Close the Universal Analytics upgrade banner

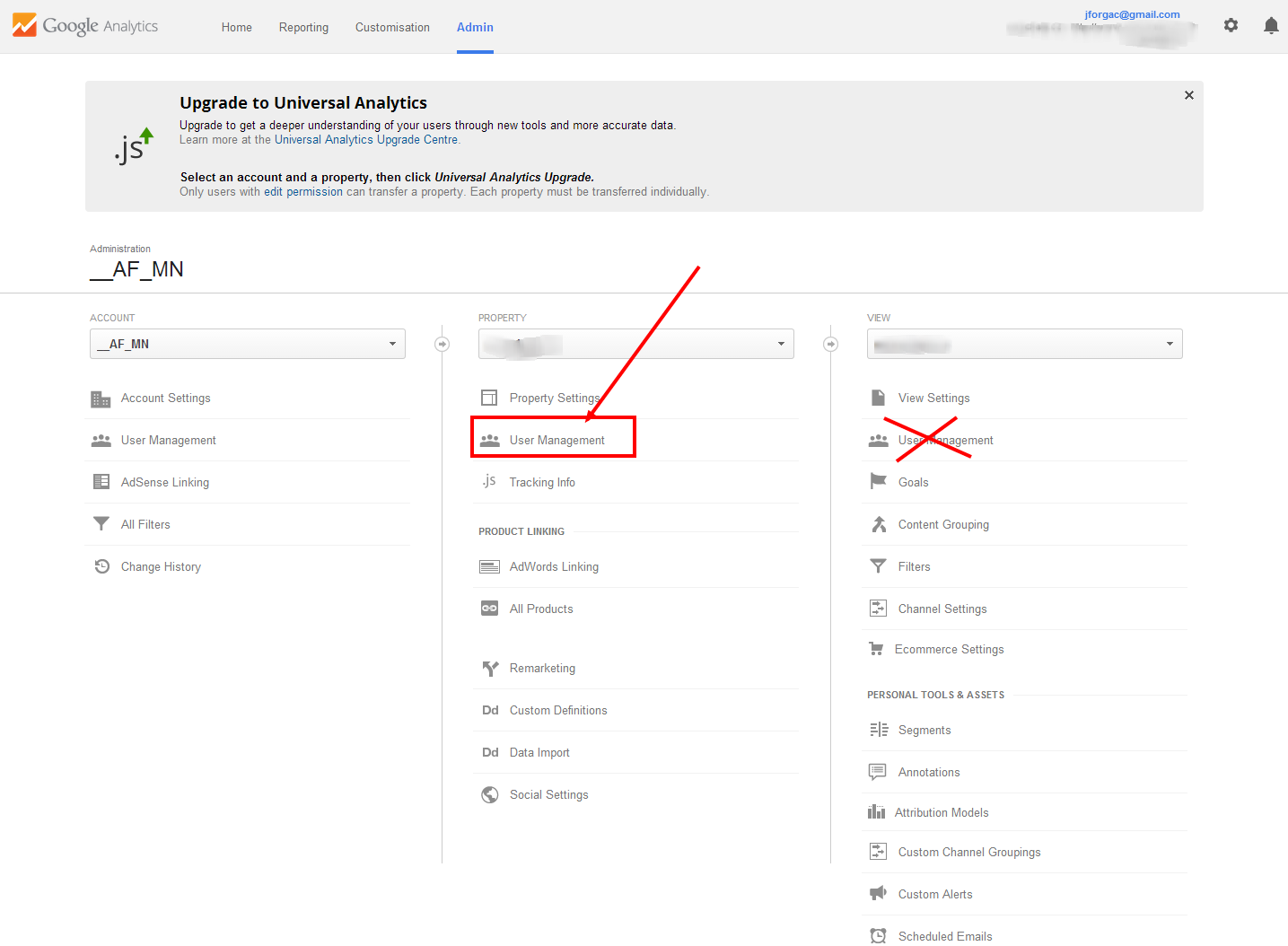pyautogui.click(x=1188, y=95)
